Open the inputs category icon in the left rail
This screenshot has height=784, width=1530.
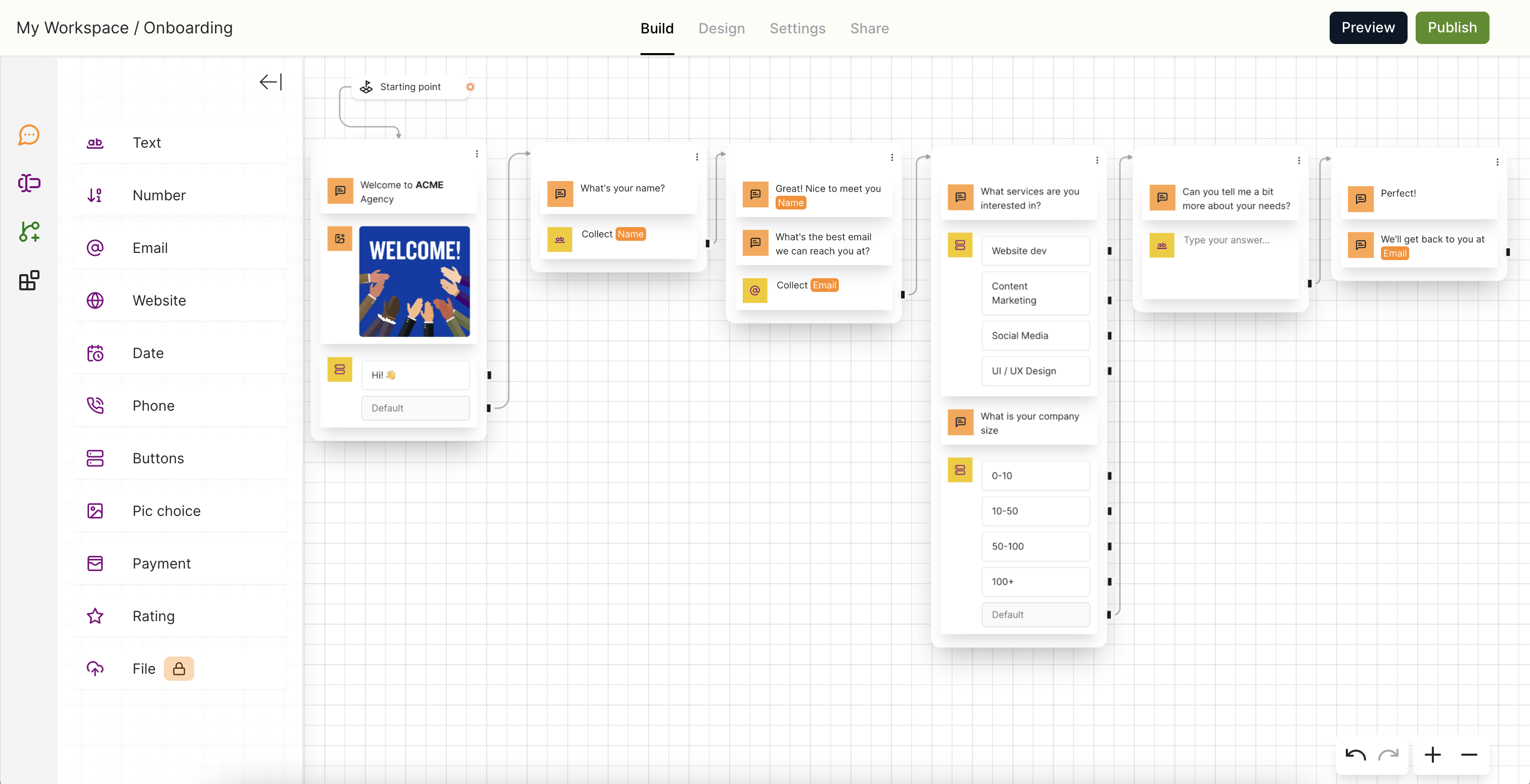click(x=28, y=183)
